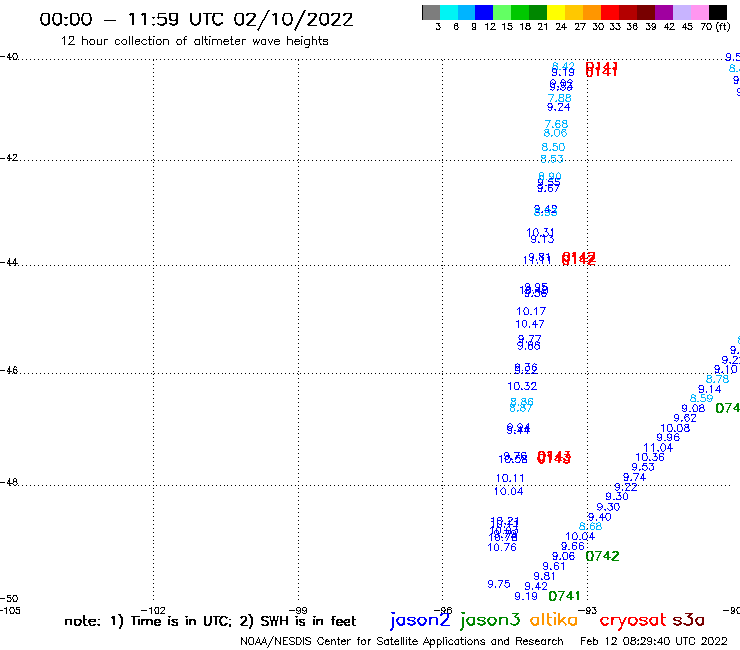740x650 pixels.
Task: Click the cryosat satellite legend label
Action: tap(632, 621)
